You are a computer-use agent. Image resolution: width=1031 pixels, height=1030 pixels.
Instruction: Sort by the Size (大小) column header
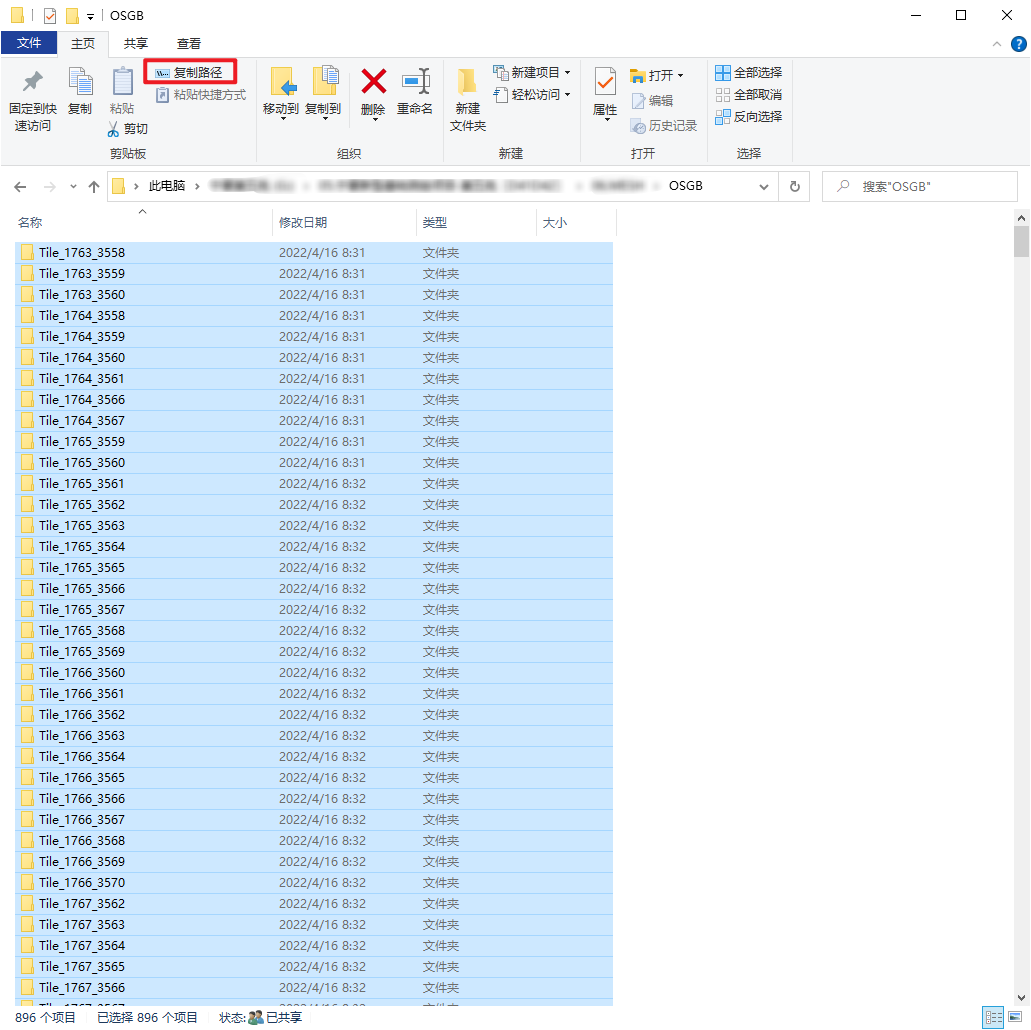577,222
